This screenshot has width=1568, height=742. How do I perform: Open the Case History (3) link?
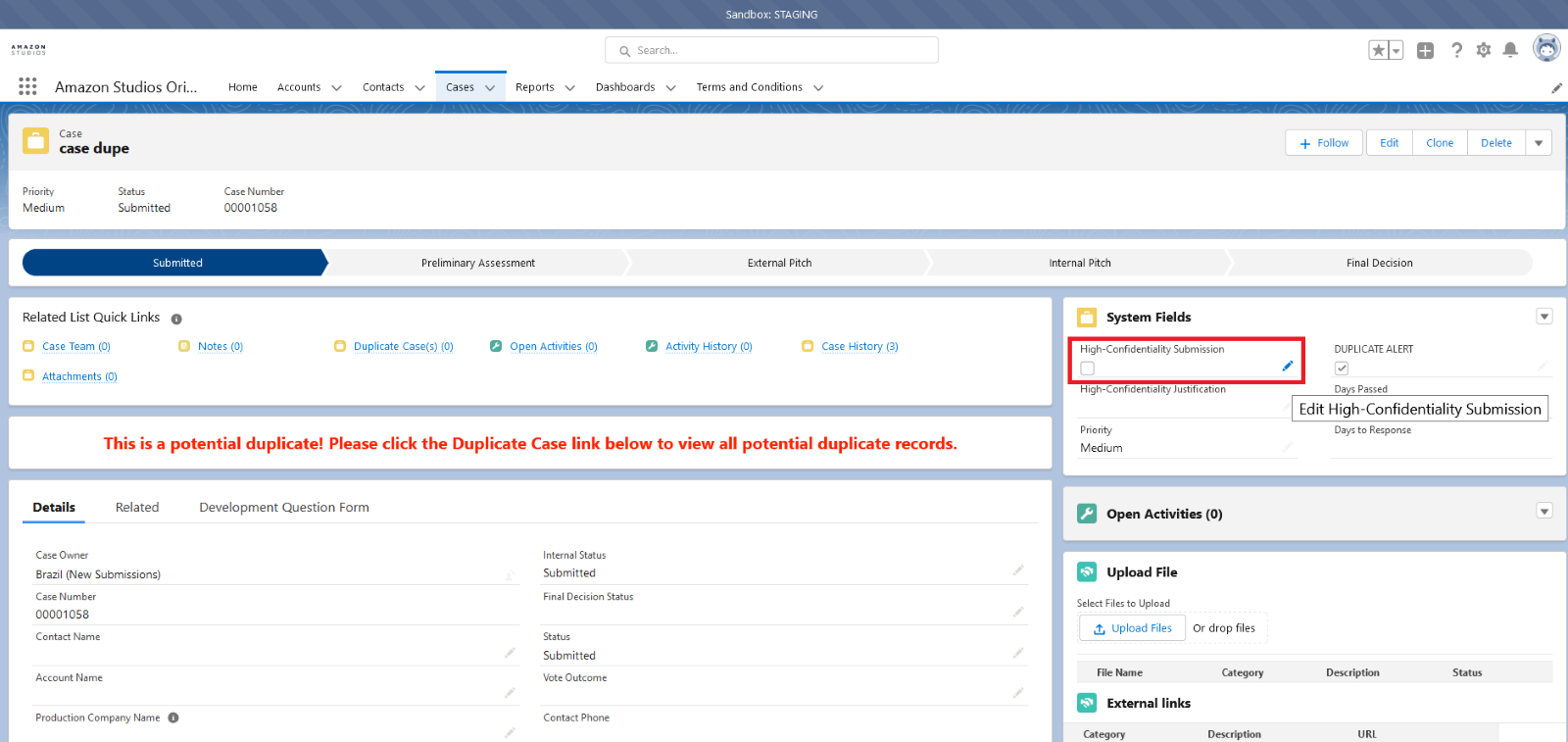point(860,346)
